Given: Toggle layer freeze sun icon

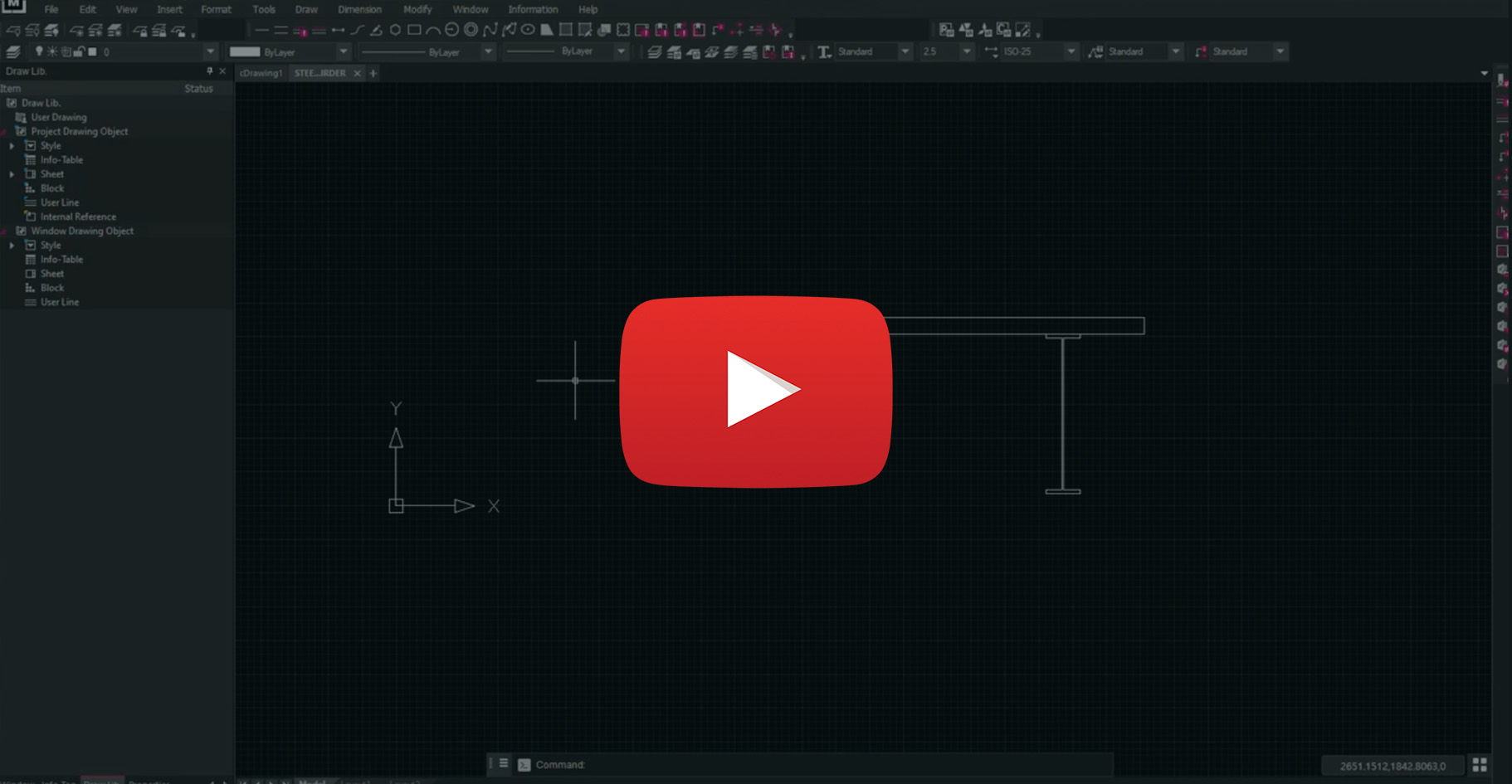Looking at the screenshot, I should (52, 51).
